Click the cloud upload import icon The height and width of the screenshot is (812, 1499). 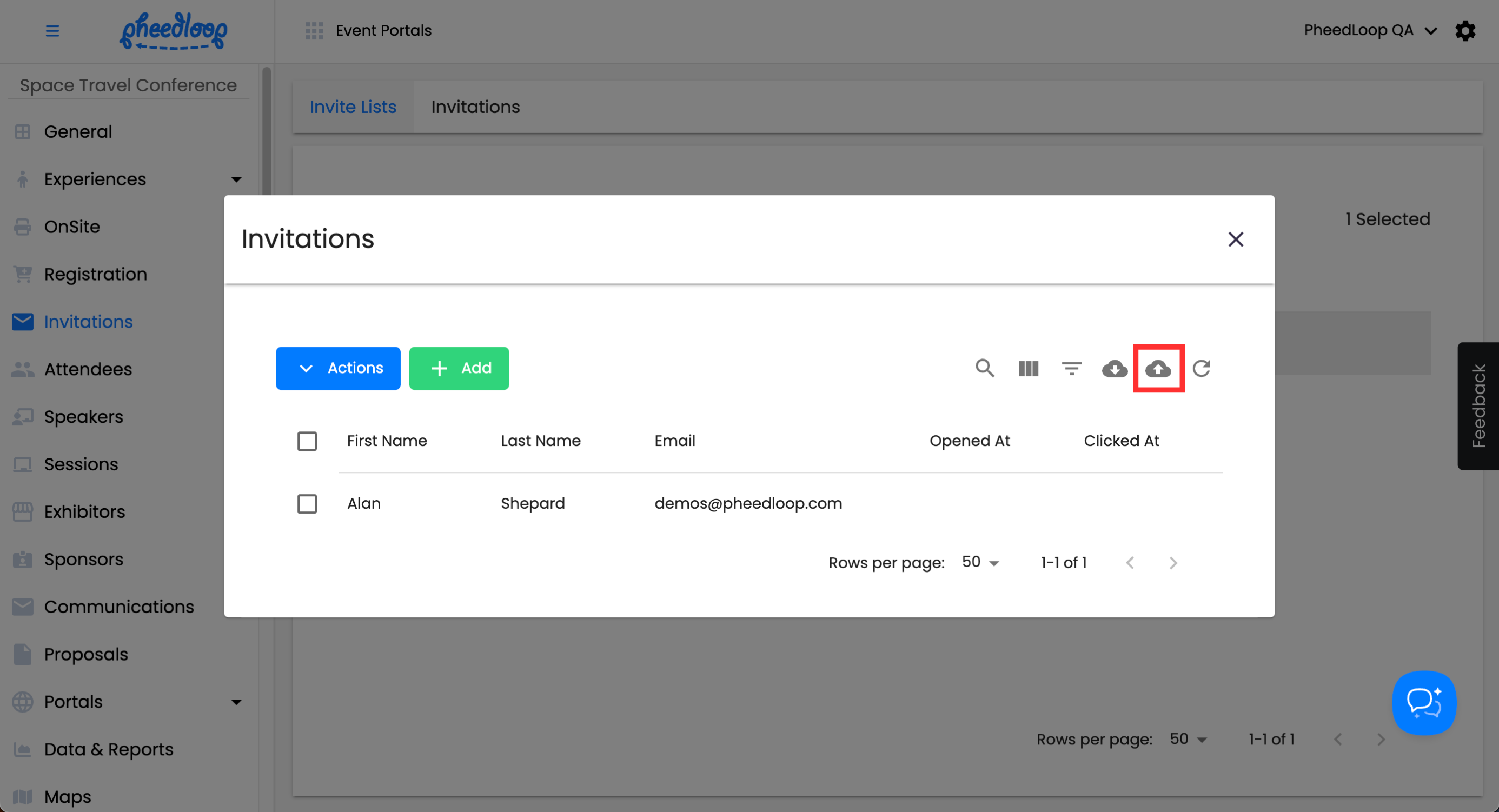click(1158, 368)
